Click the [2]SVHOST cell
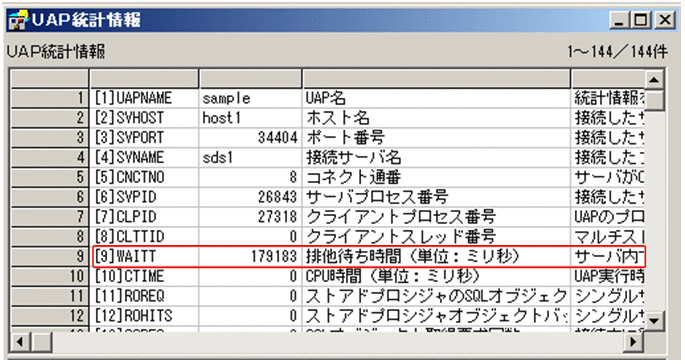685x364 pixels. pyautogui.click(x=144, y=118)
